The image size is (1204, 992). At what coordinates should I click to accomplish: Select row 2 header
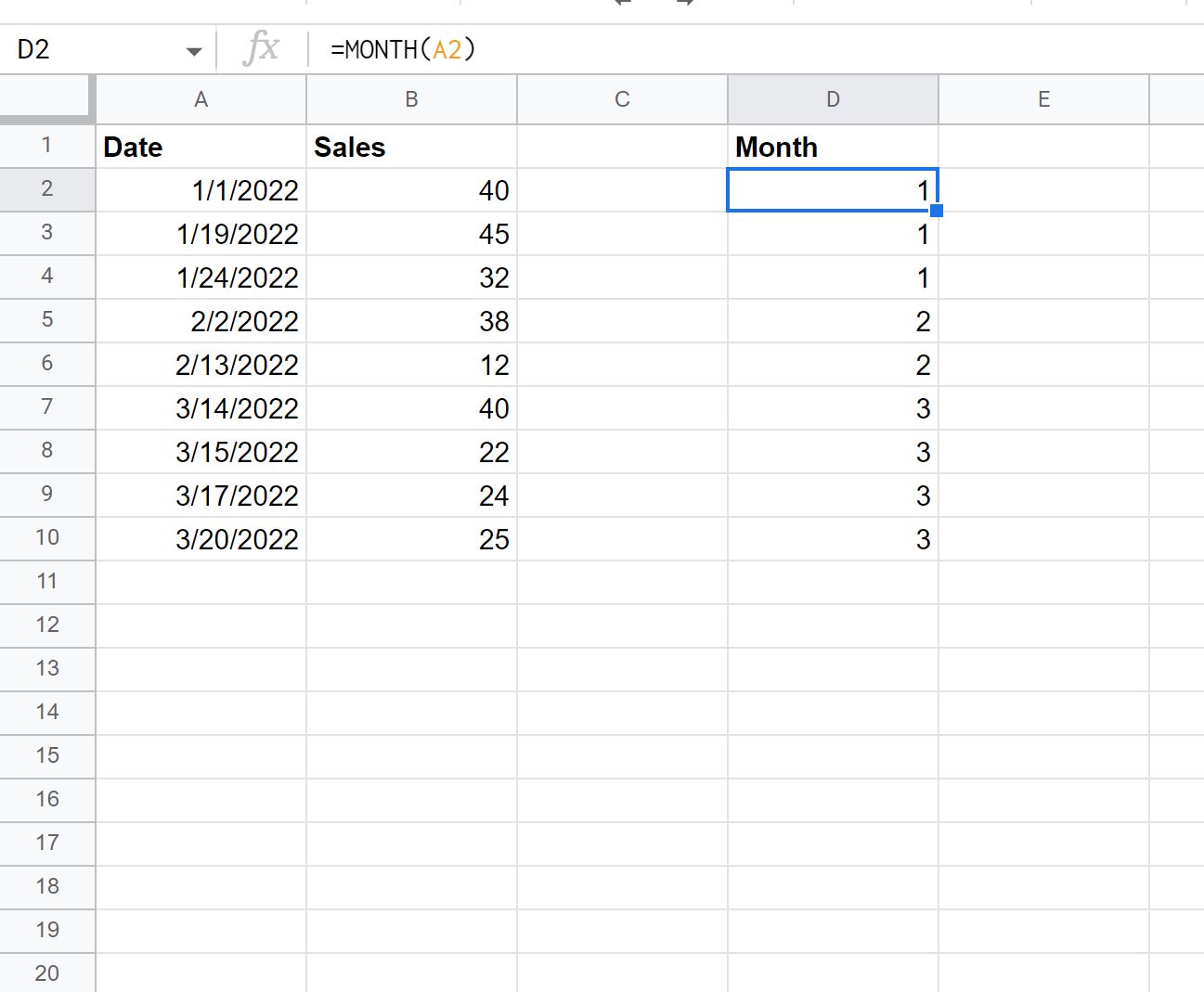(46, 189)
